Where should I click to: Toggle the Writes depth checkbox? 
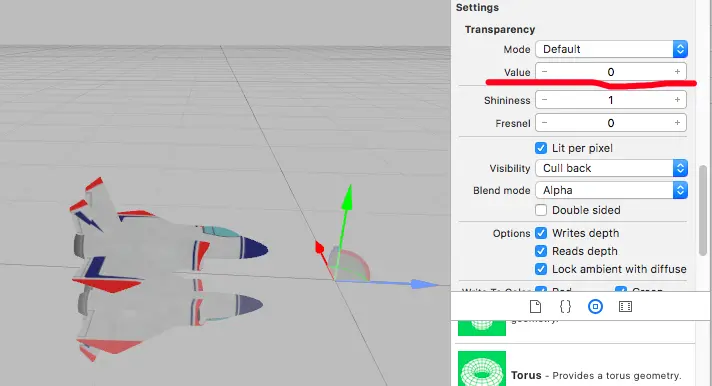[541, 233]
